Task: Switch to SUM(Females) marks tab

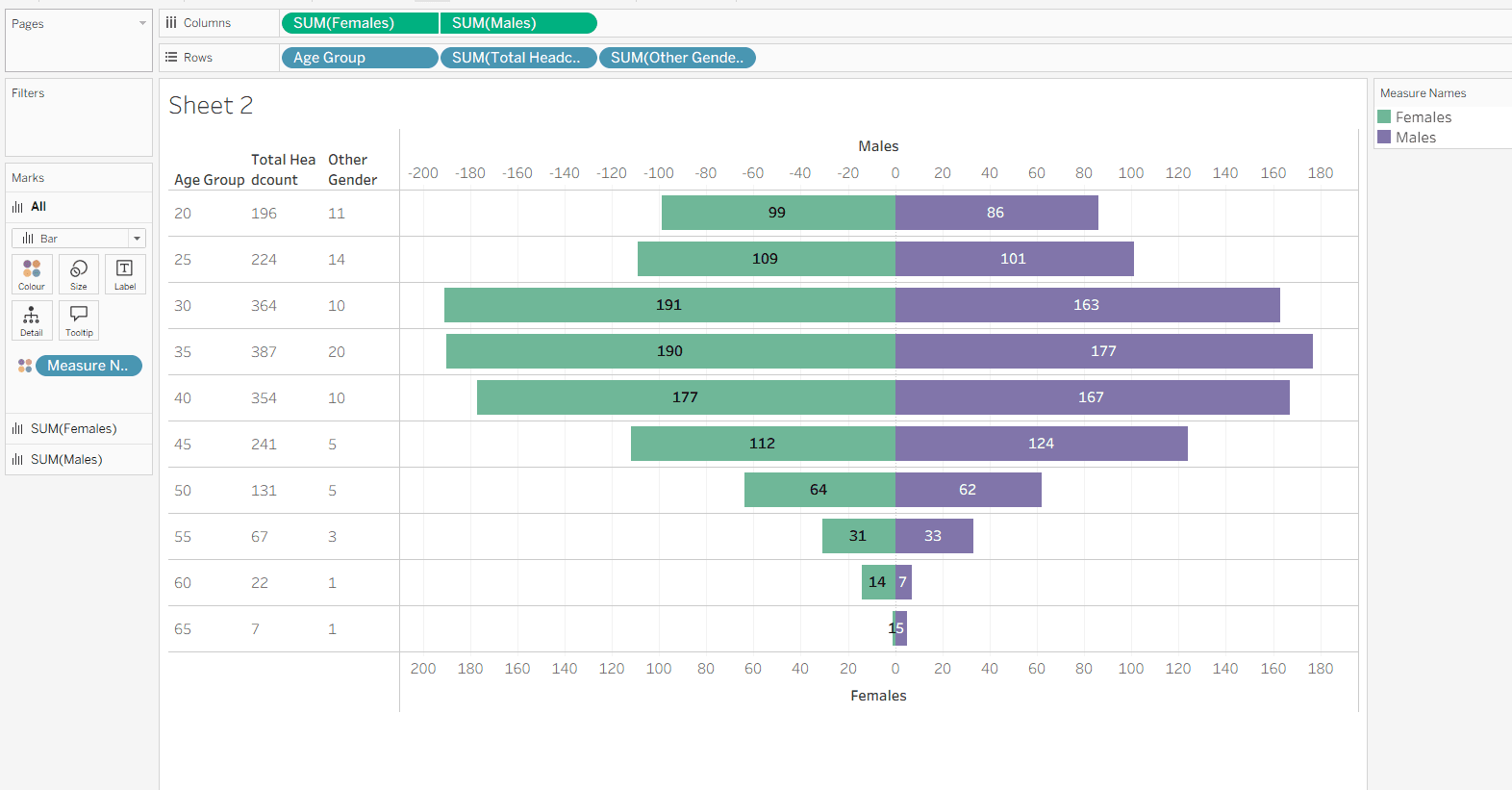Action: click(73, 429)
